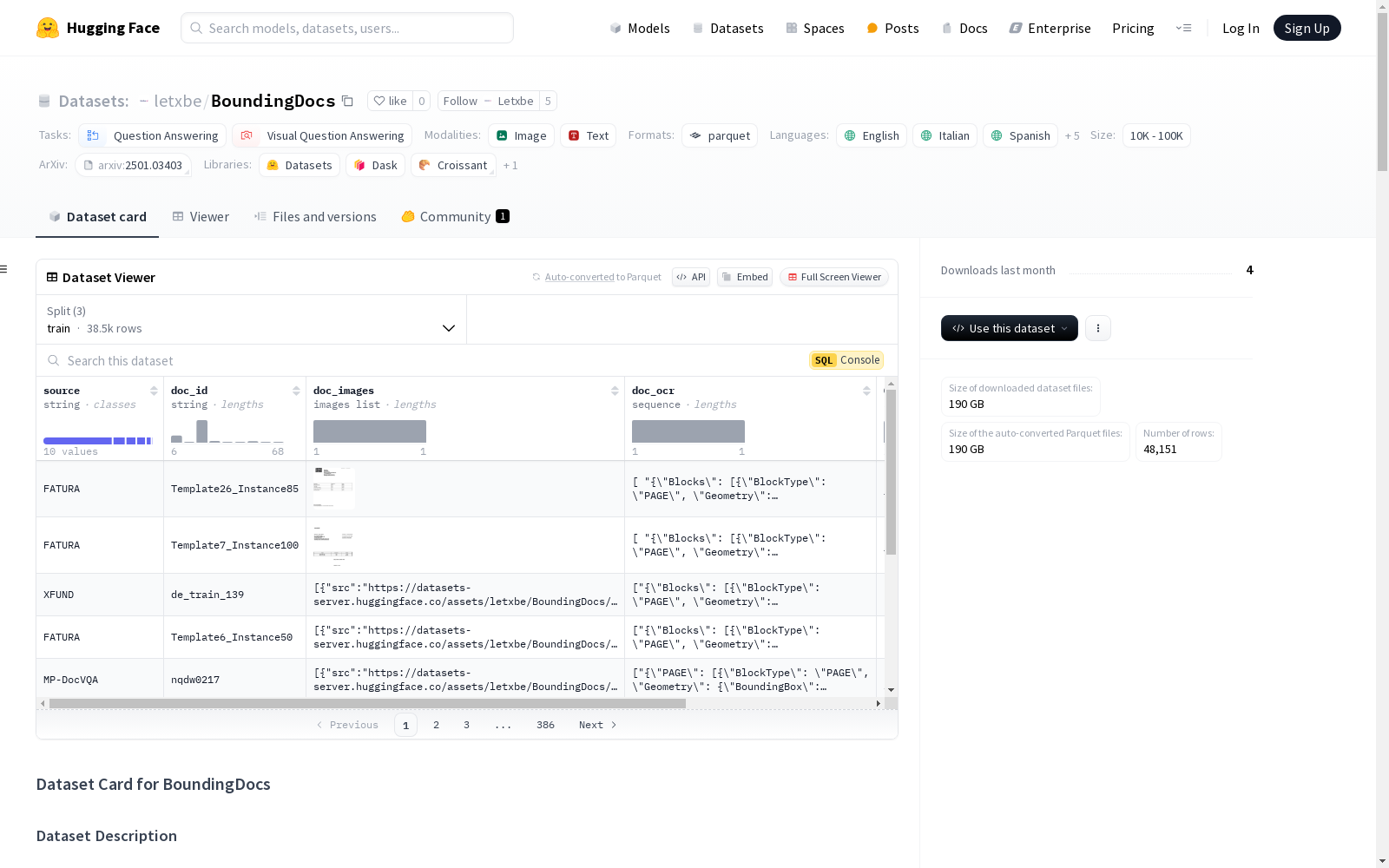Open the Full Screen Viewer
The image size is (1389, 868).
pyautogui.click(x=834, y=277)
